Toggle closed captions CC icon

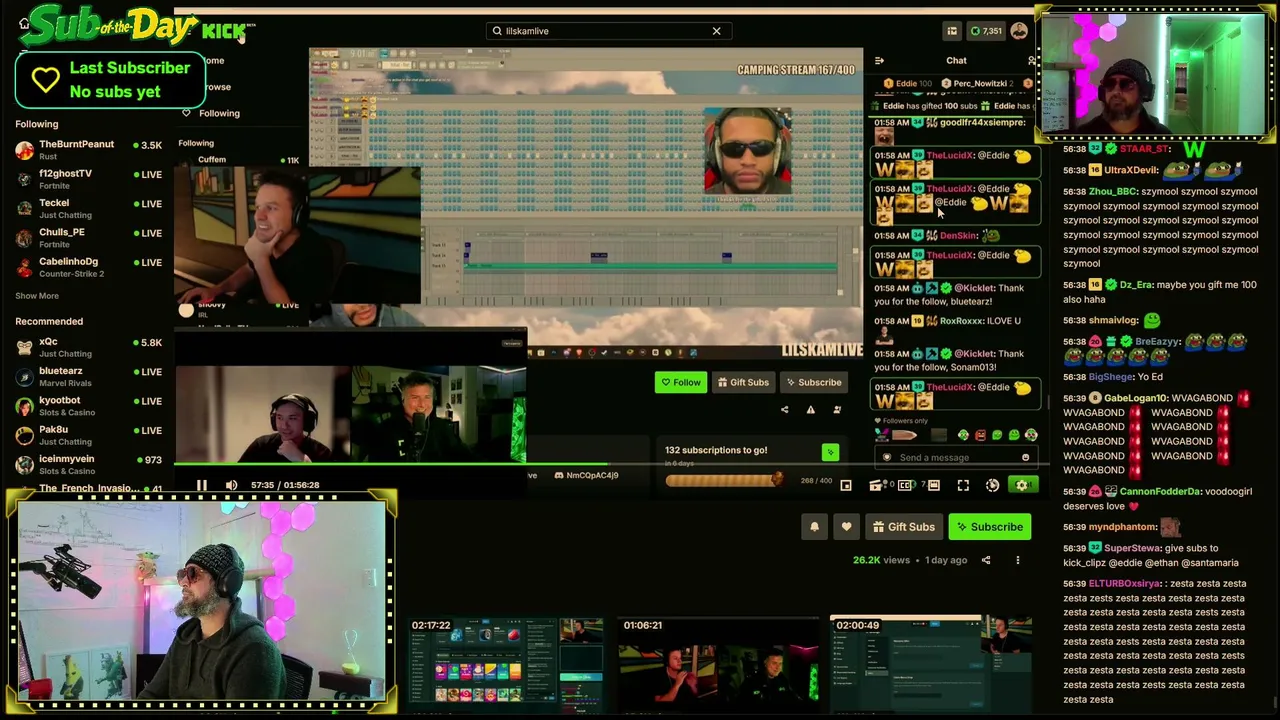click(x=905, y=485)
